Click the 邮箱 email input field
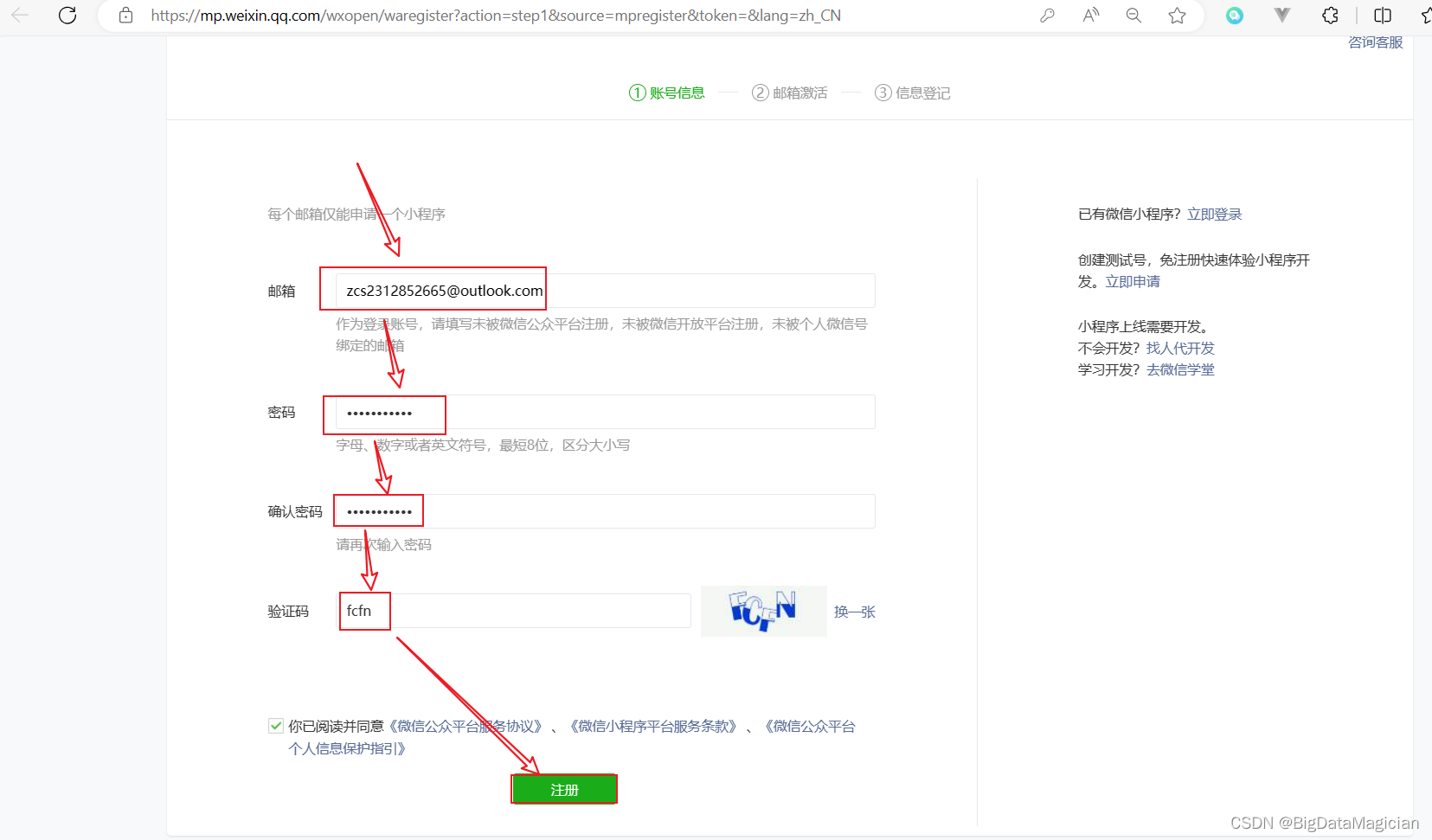This screenshot has width=1432, height=840. [606, 291]
